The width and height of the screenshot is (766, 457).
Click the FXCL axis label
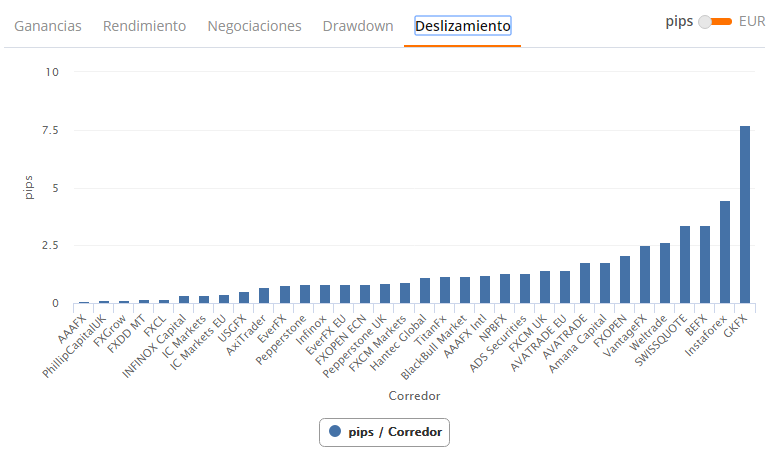tap(155, 326)
